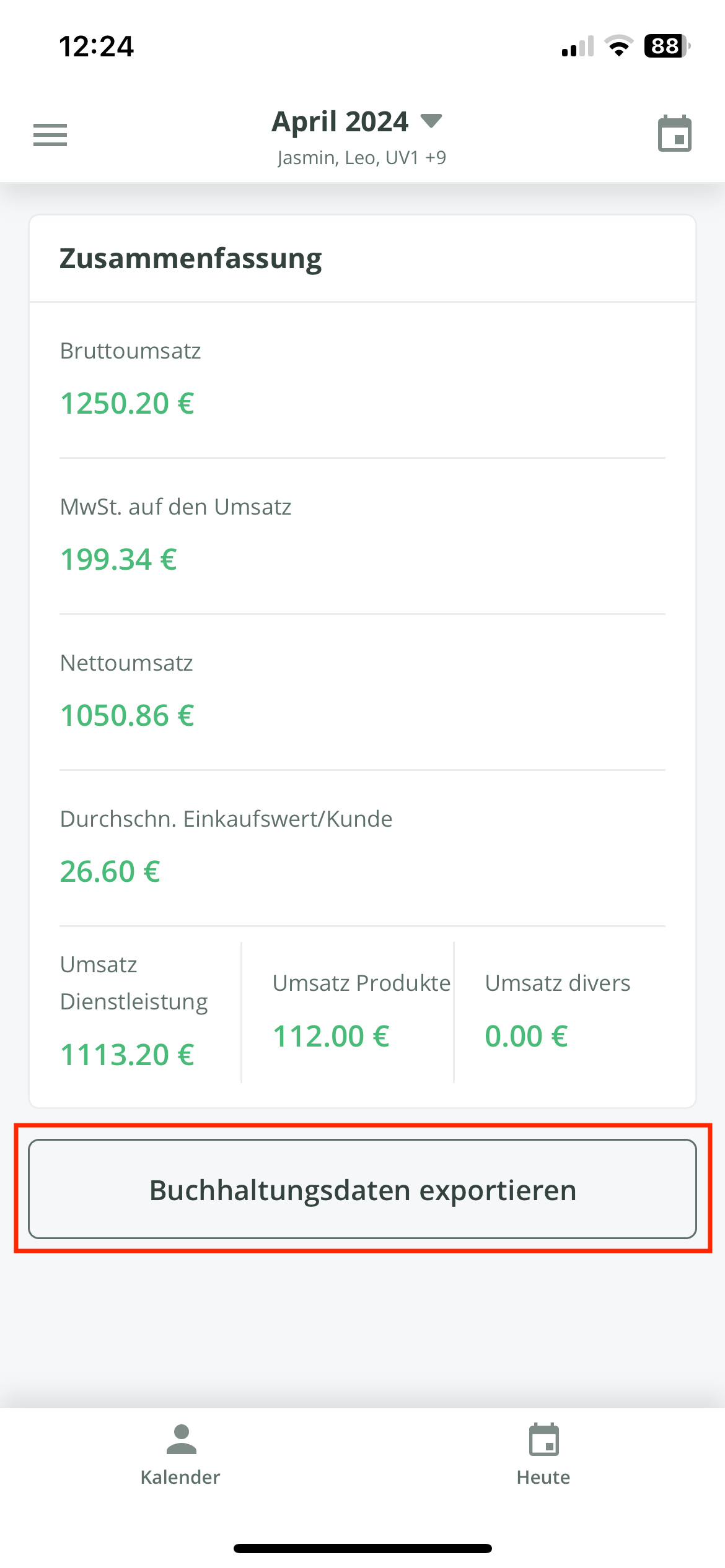Tap the Umsatz Dienstleistung amount

128,1055
